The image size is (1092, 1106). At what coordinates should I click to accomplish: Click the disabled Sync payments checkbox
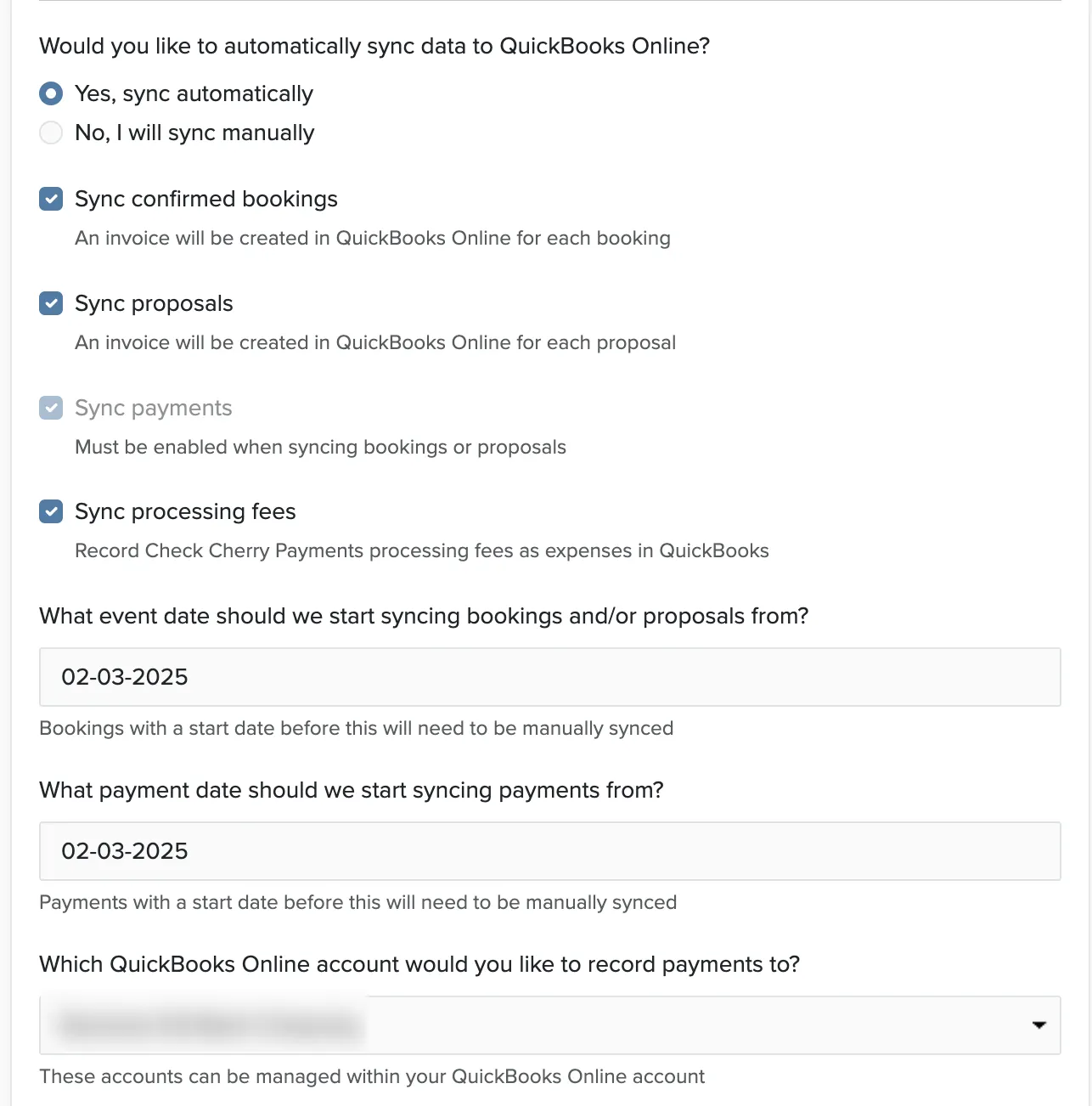pos(51,408)
